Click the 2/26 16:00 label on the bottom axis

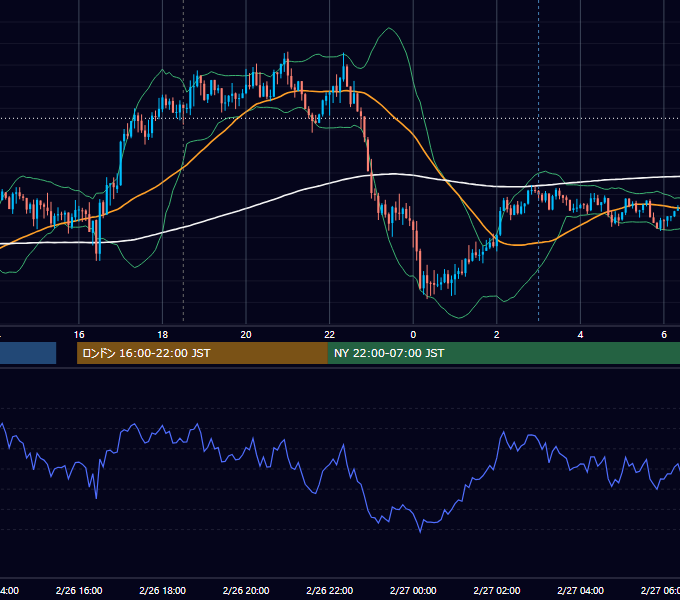79,590
